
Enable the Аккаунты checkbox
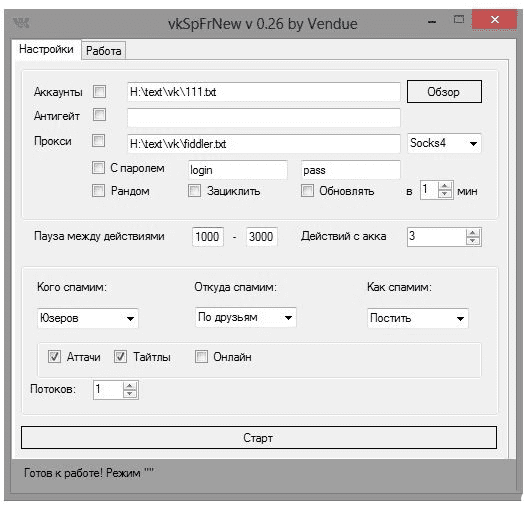pyautogui.click(x=99, y=91)
